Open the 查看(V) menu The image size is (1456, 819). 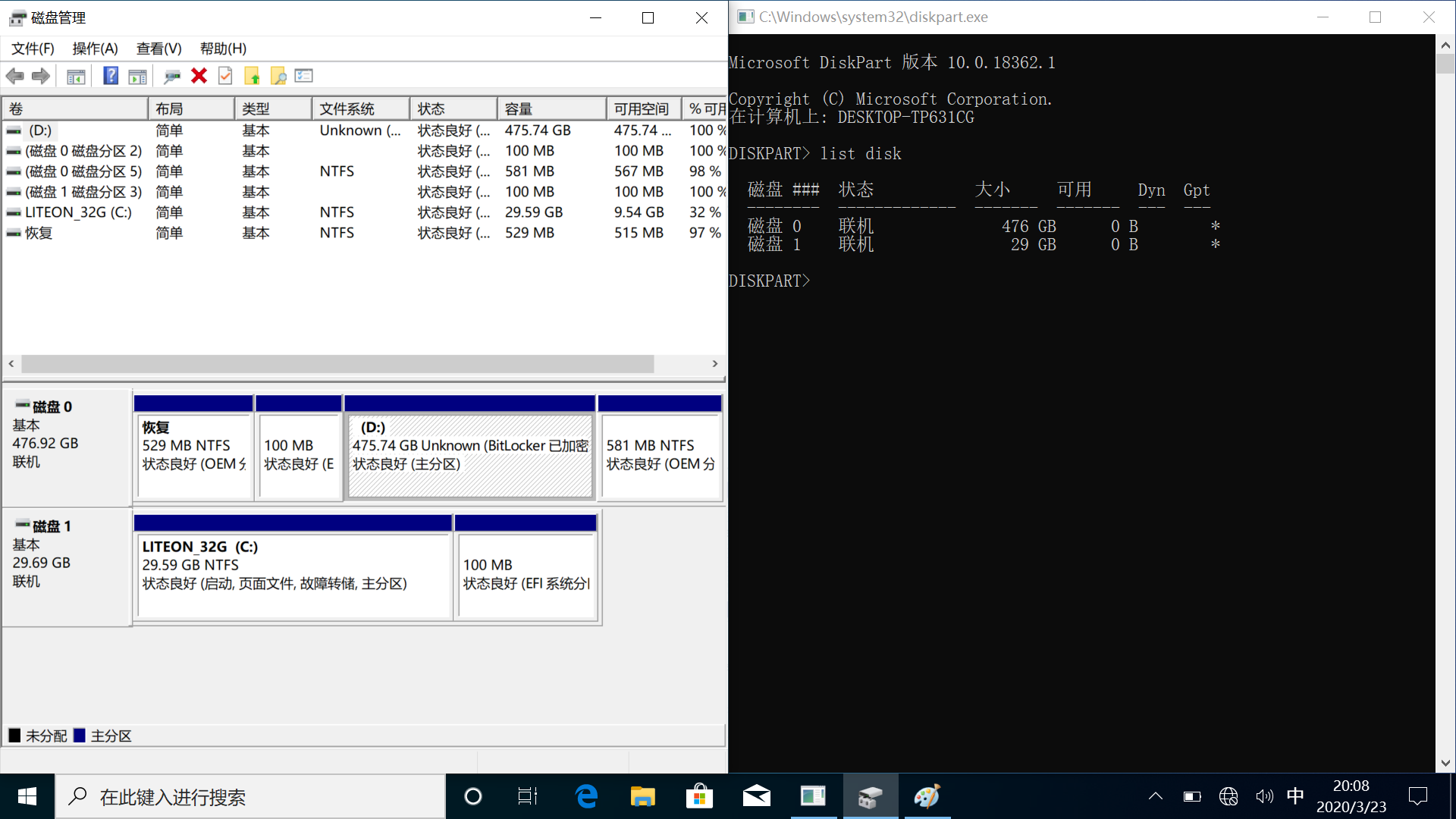coord(158,49)
